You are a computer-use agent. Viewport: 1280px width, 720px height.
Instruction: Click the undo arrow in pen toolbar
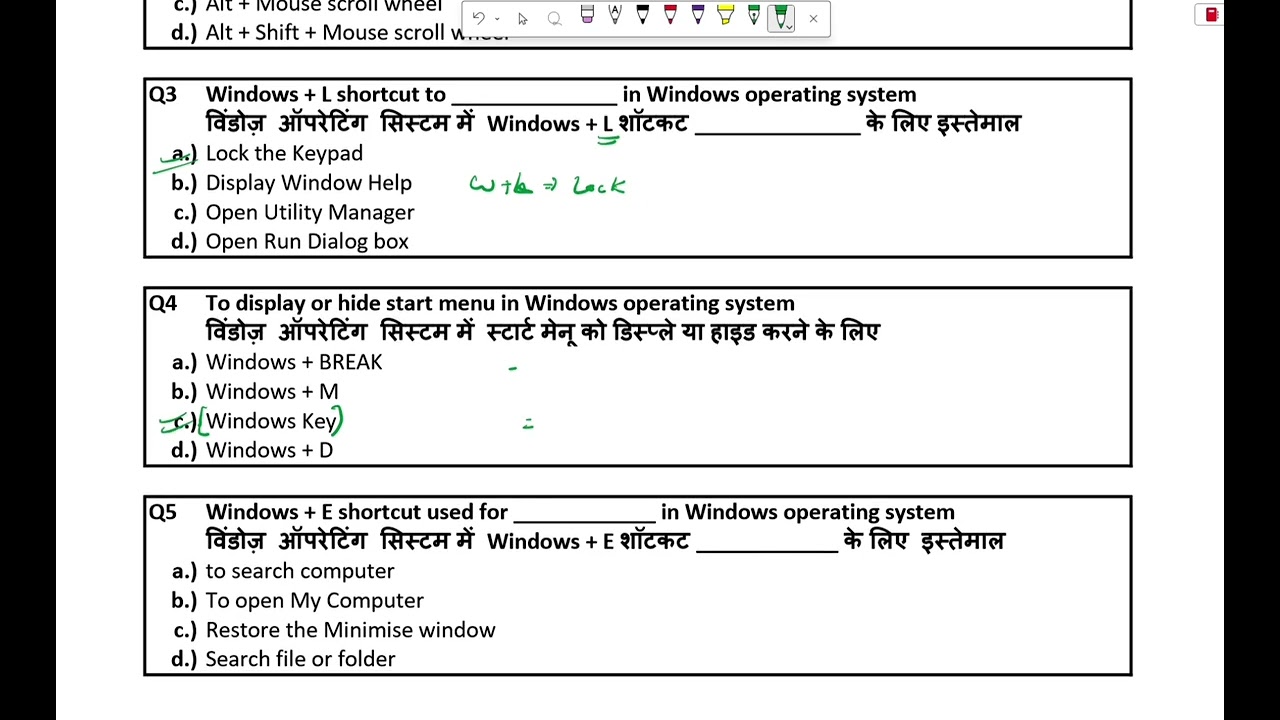click(x=478, y=18)
